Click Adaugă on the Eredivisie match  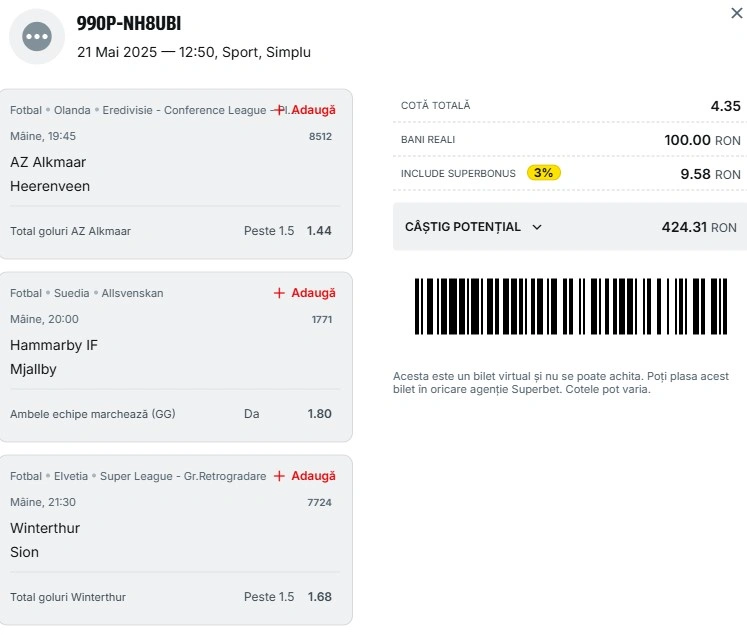[x=313, y=110]
